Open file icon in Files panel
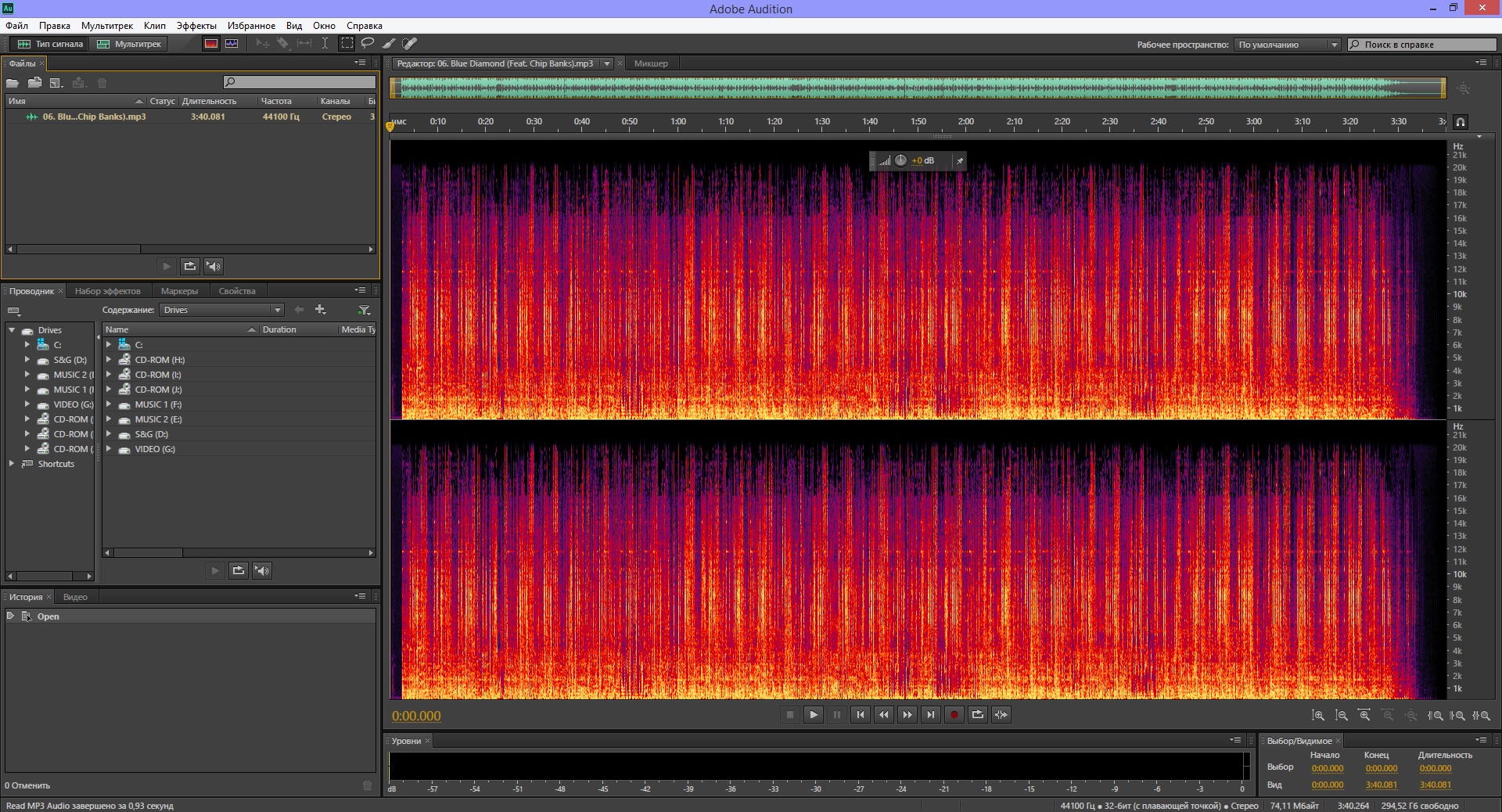The width and height of the screenshot is (1502, 812). (13, 82)
